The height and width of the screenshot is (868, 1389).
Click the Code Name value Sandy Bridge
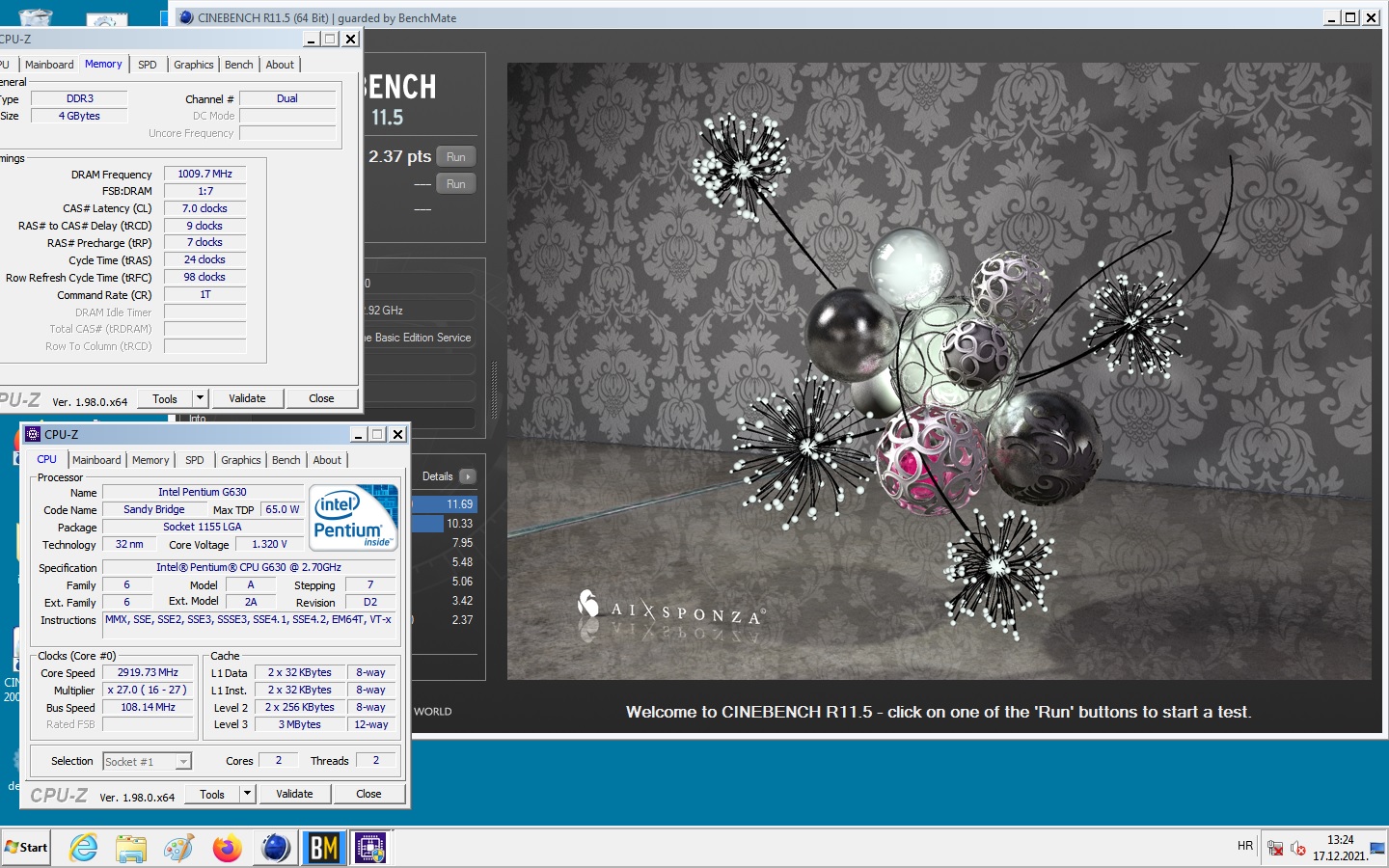click(154, 509)
